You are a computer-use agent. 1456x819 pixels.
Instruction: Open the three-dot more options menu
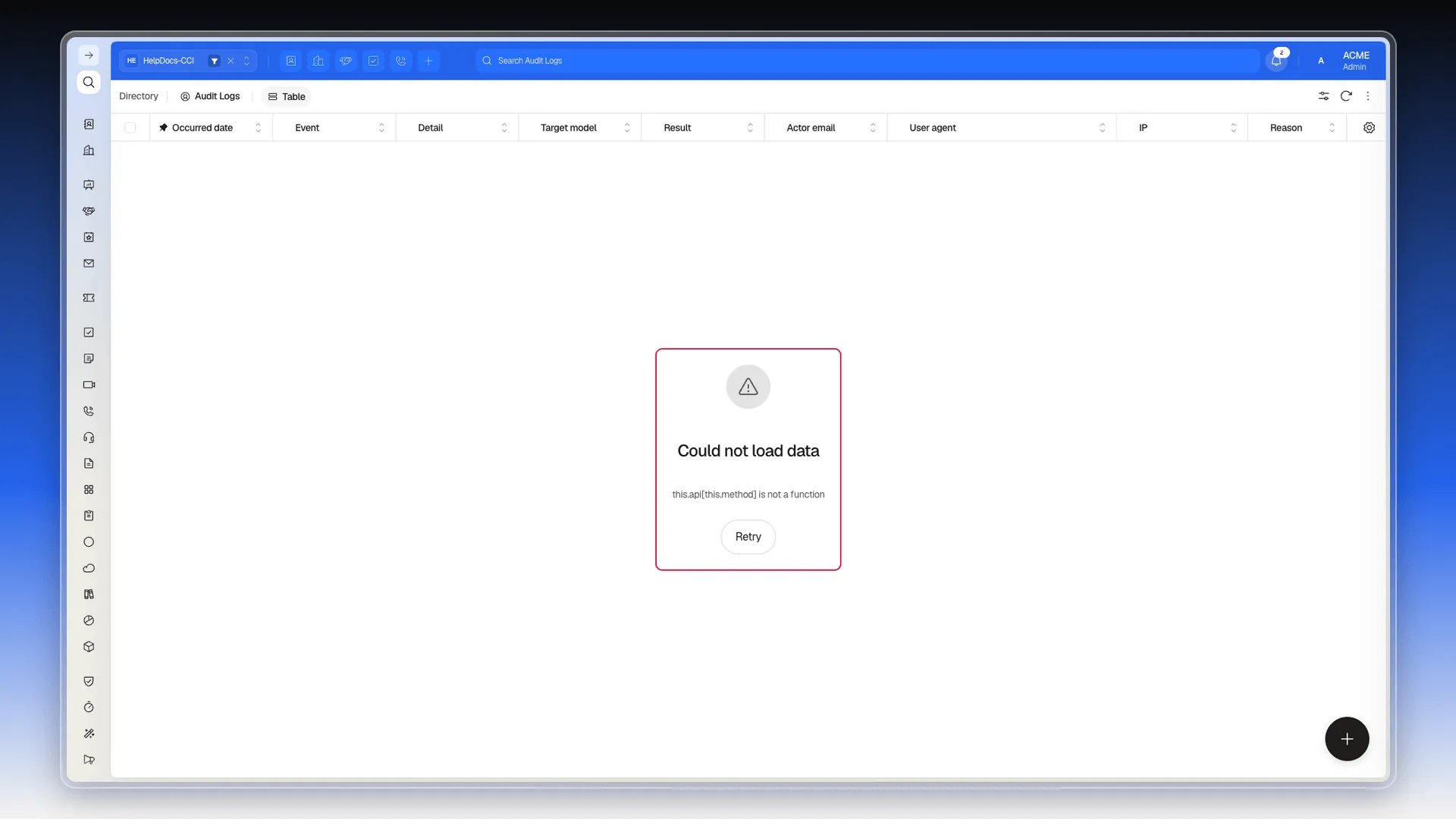point(1368,96)
